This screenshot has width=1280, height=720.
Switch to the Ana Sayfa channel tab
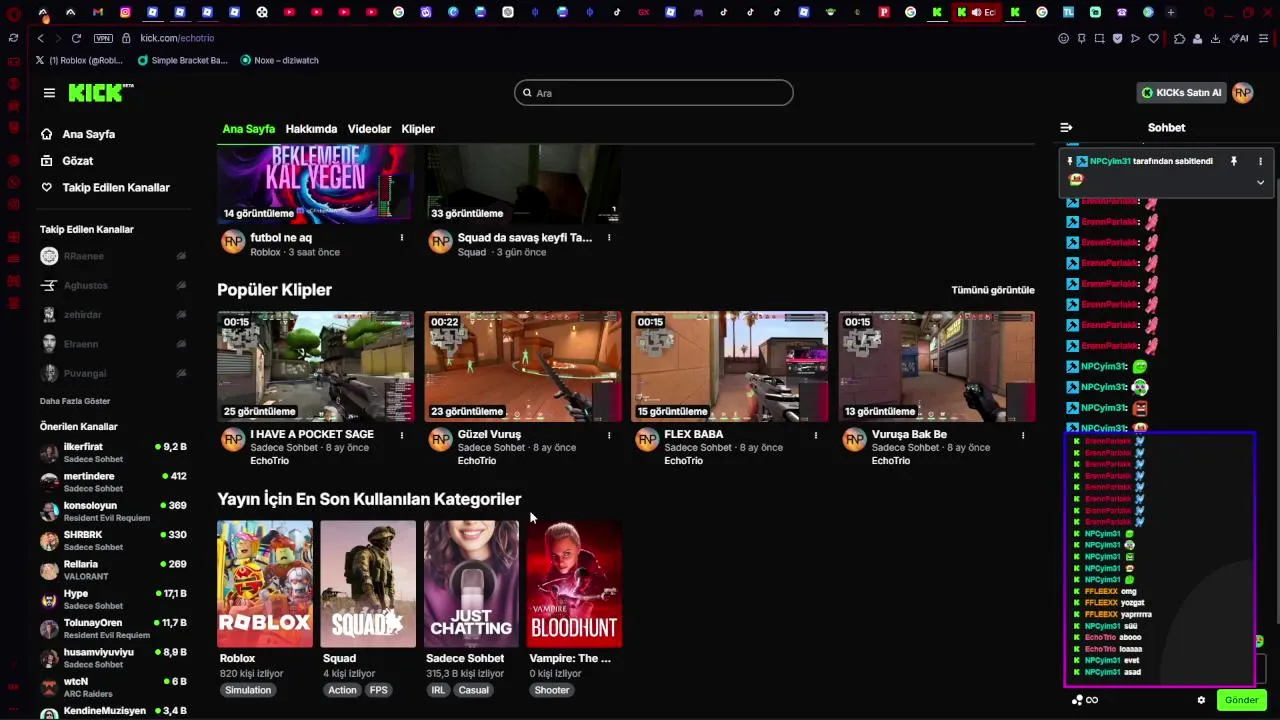pos(248,129)
